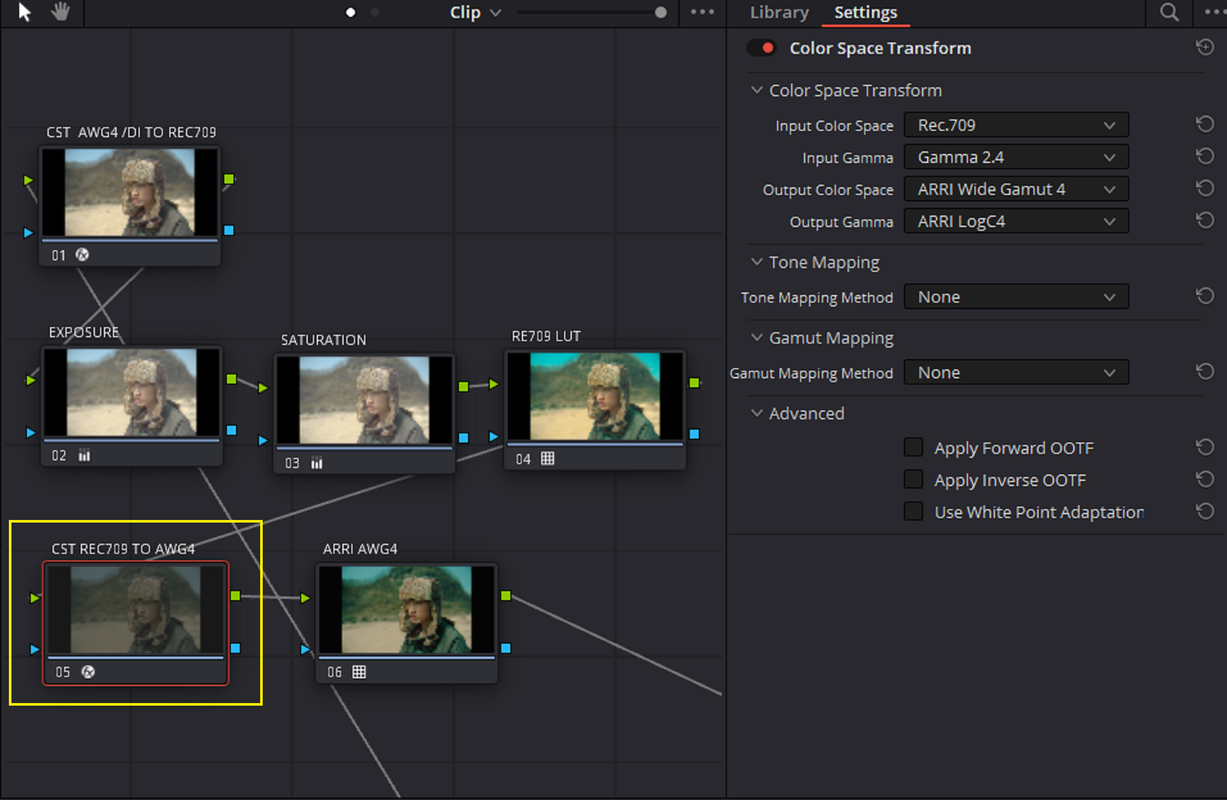Reset the Apply Inverse OOTF option
Screen dimensions: 1227x800
[x=1205, y=480]
